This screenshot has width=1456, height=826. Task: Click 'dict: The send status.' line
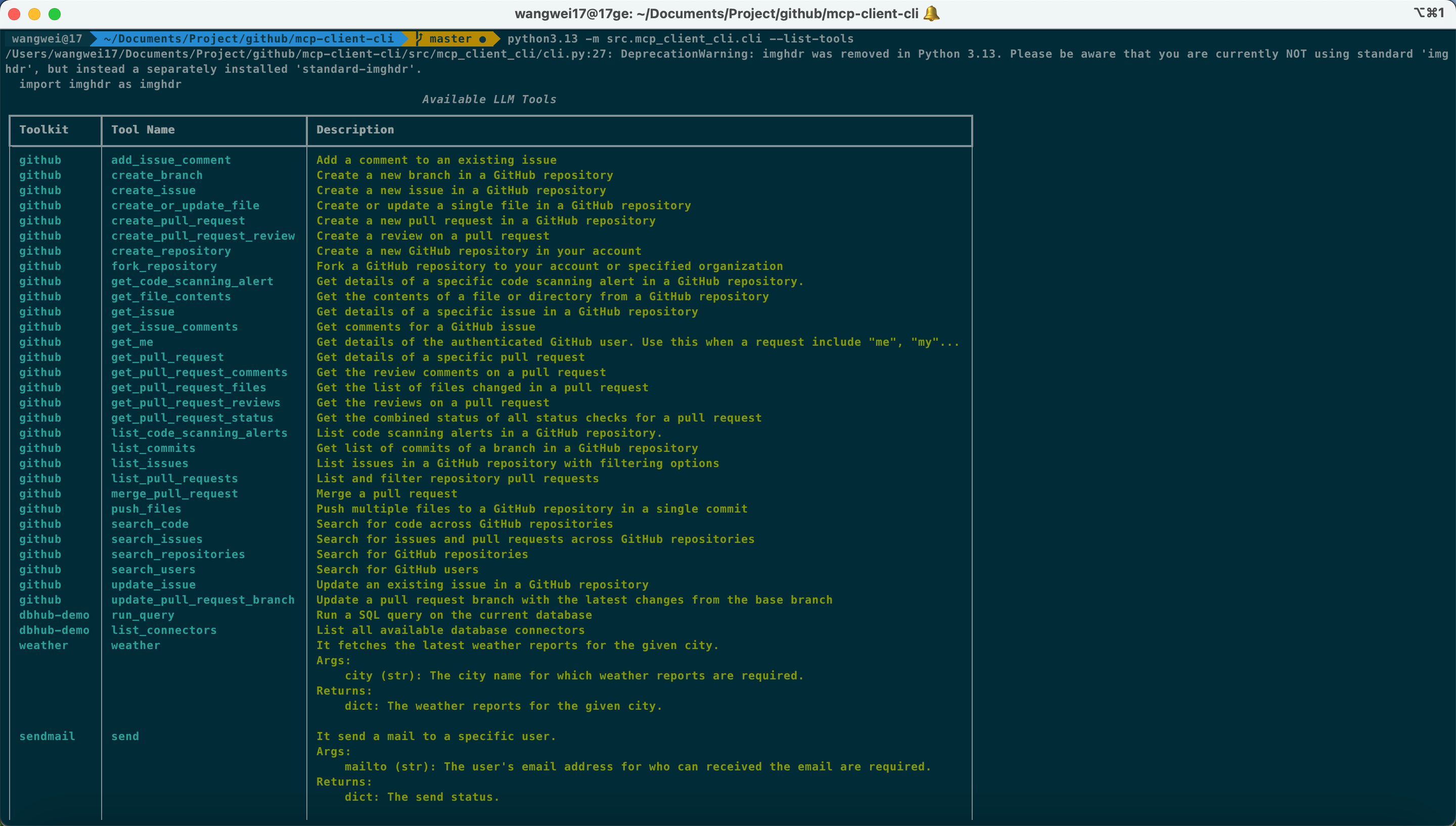tap(422, 797)
